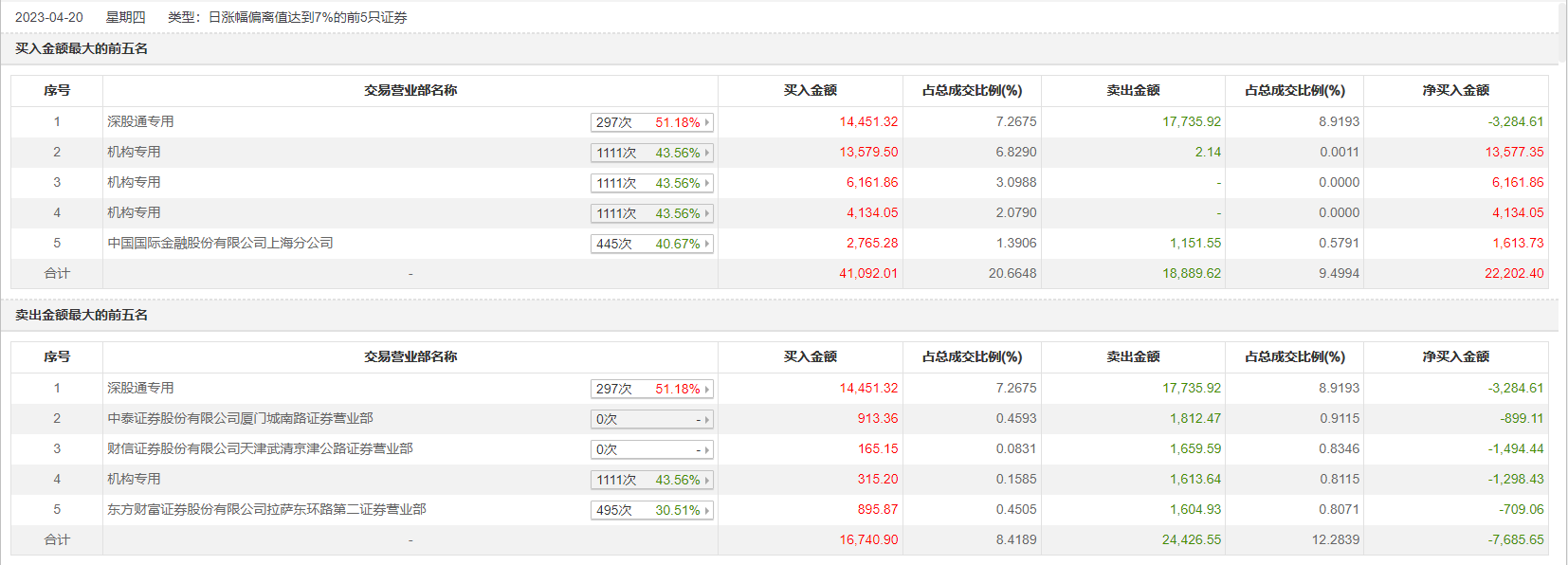
Task: Expand 1111次 dropdown in buy table row 4
Action: point(706,213)
